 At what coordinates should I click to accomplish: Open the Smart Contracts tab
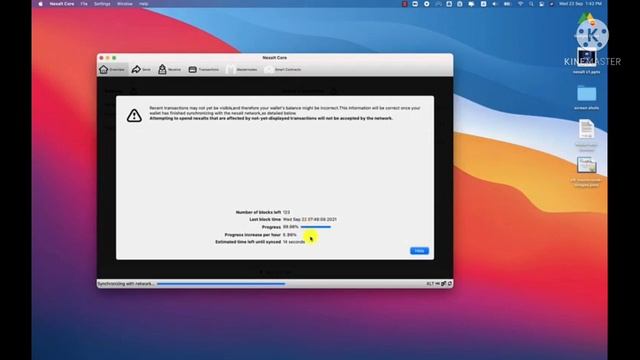[283, 69]
